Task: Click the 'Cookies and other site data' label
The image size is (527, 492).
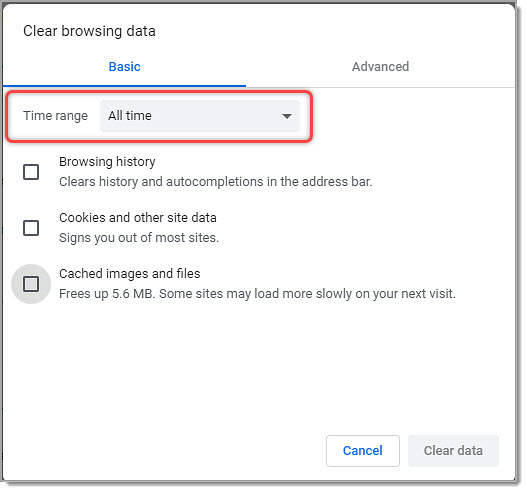Action: [138, 218]
